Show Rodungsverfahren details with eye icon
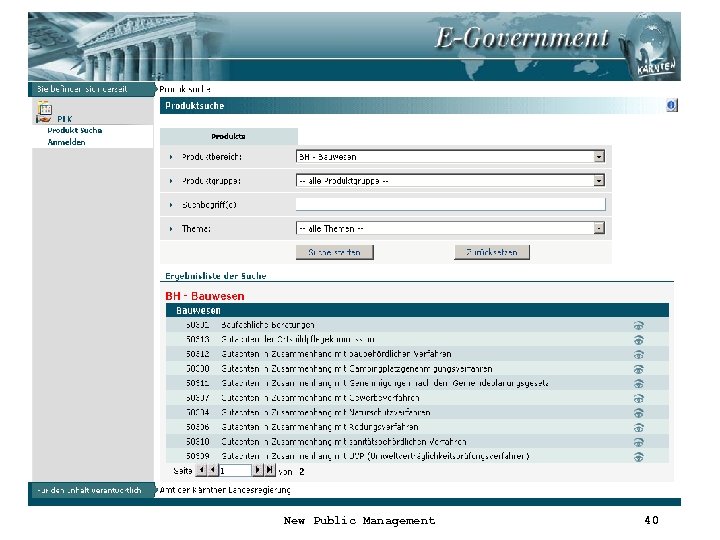Image resolution: width=720 pixels, height=540 pixels. tap(638, 428)
